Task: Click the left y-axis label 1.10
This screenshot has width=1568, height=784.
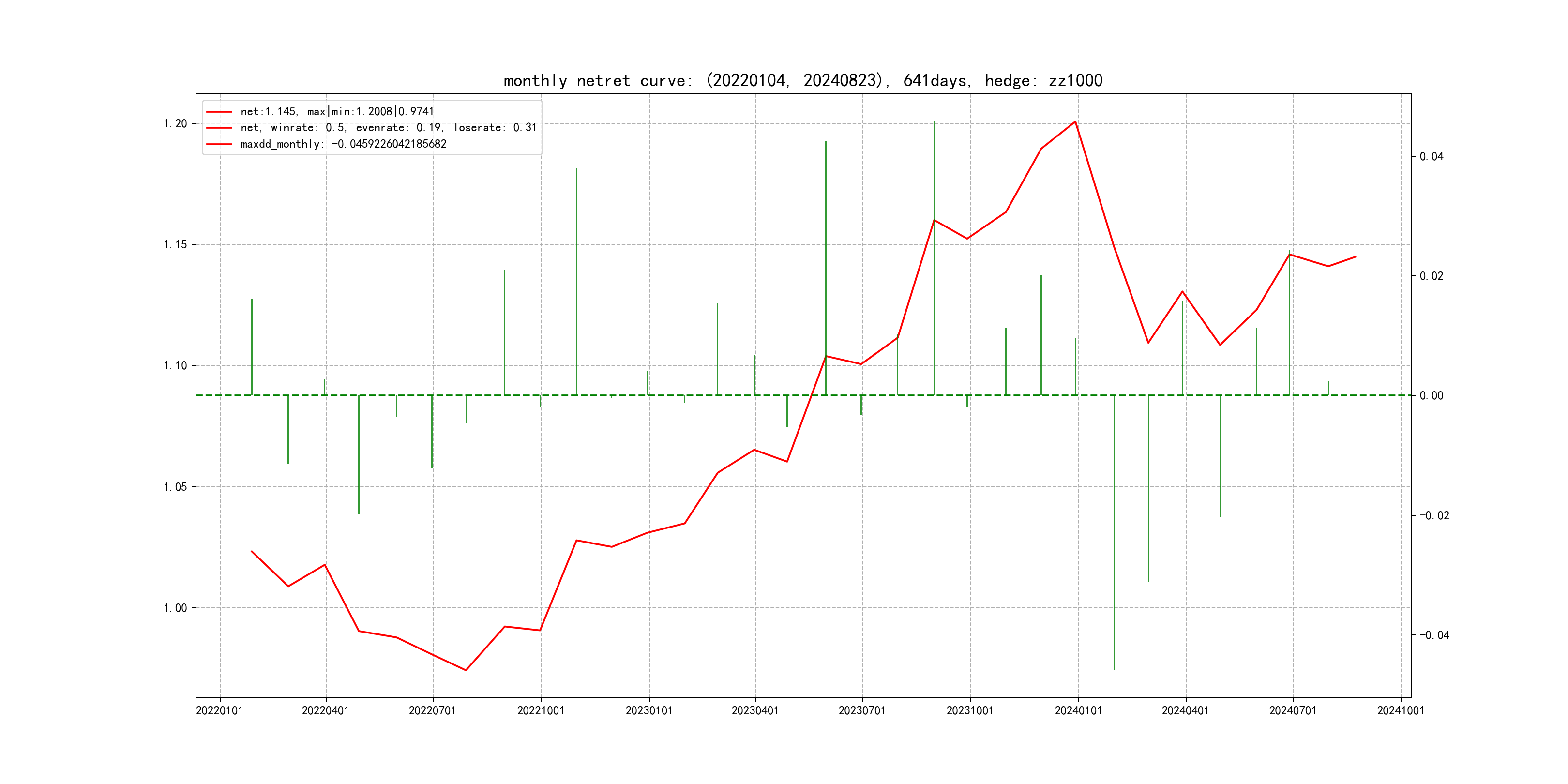Action: point(175,365)
